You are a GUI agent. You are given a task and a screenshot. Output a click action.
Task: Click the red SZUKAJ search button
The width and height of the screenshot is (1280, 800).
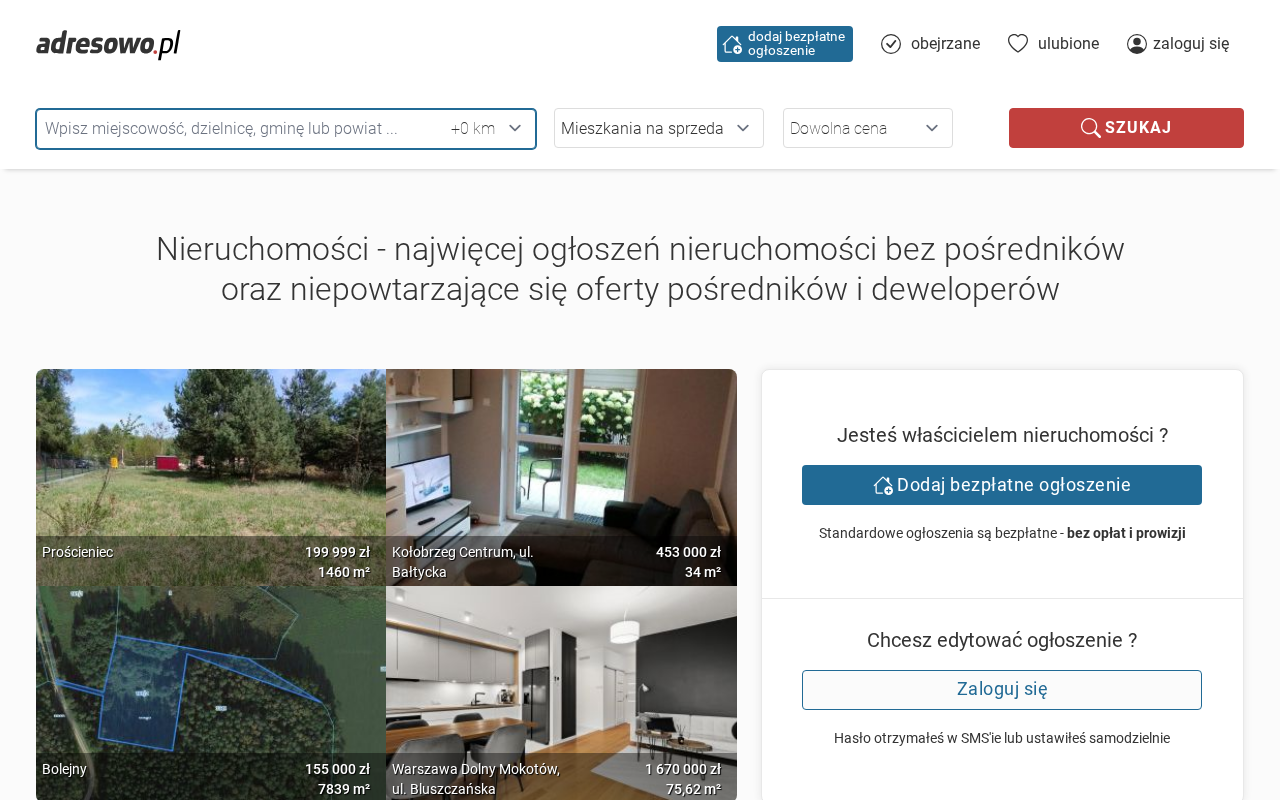tap(1126, 128)
